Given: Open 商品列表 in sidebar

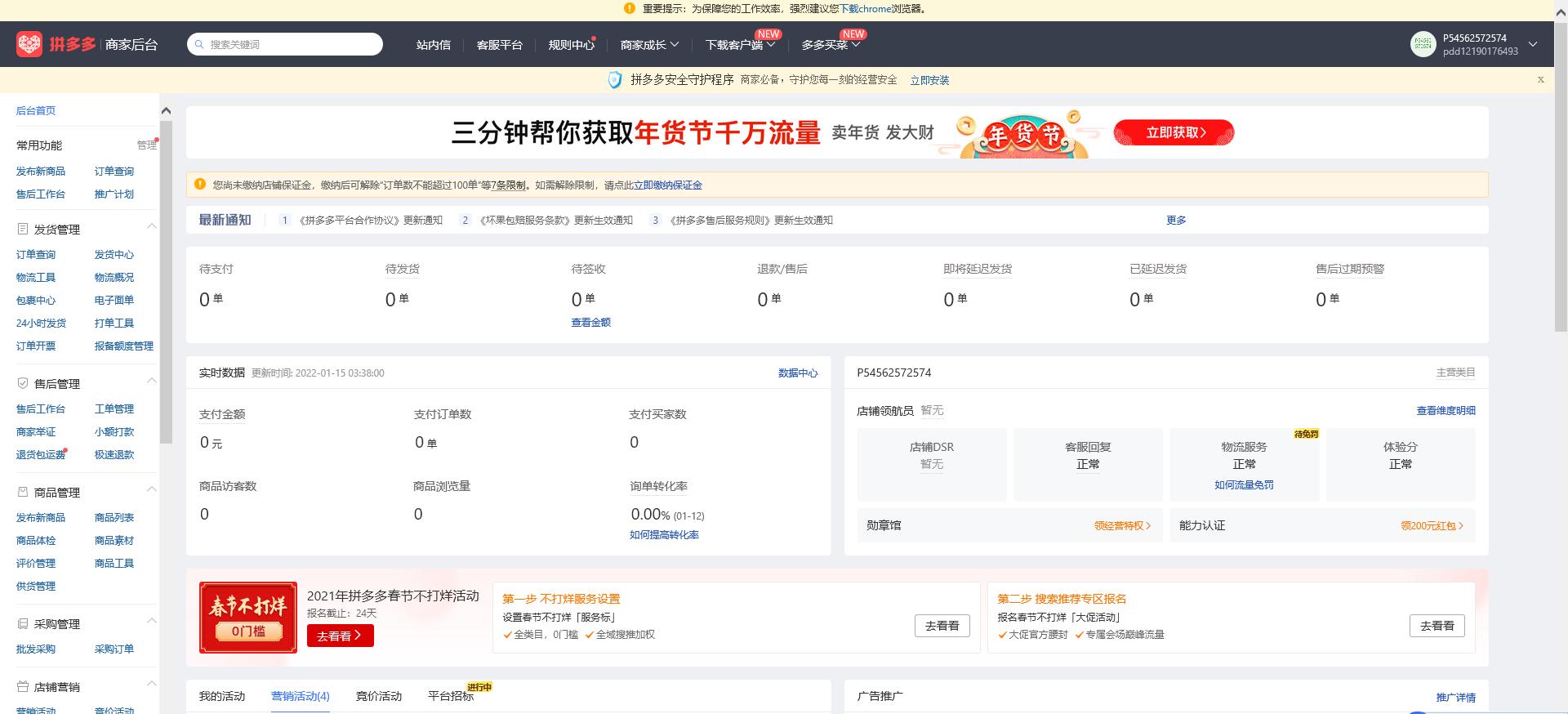Looking at the screenshot, I should click(114, 518).
